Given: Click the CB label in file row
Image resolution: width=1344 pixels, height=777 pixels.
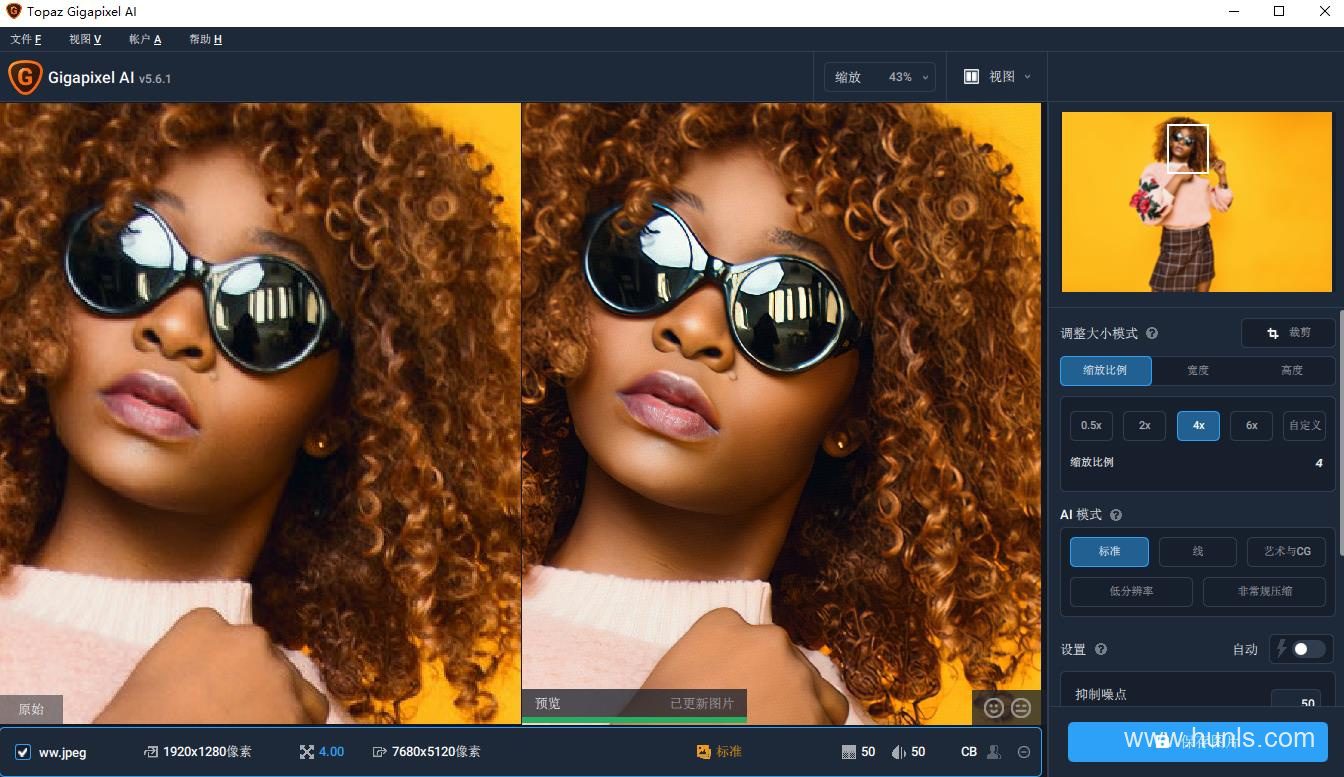Looking at the screenshot, I should pyautogui.click(x=969, y=751).
